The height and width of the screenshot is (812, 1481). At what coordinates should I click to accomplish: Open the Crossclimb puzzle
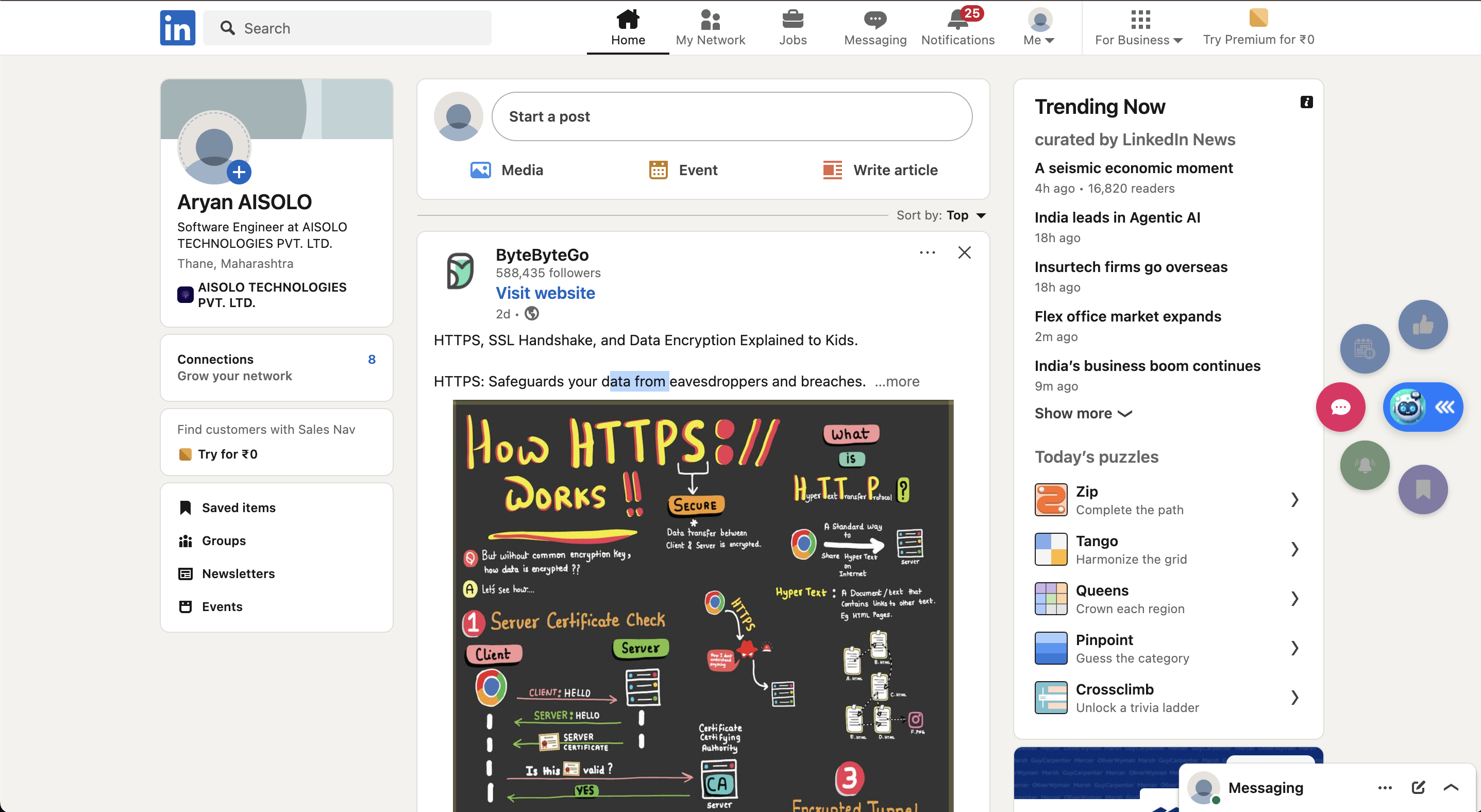pos(1168,698)
